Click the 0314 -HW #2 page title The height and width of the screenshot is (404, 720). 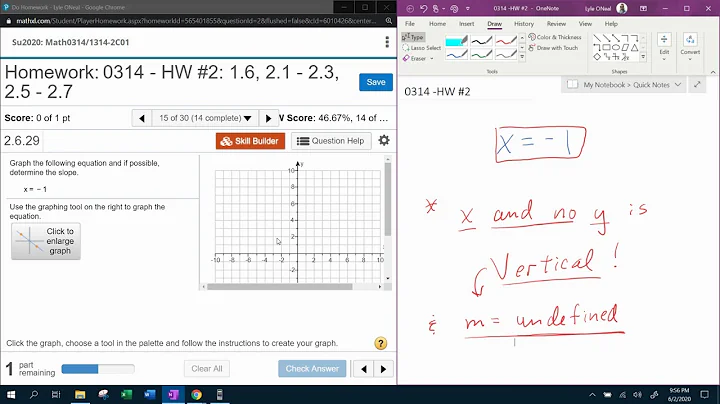pyautogui.click(x=437, y=92)
